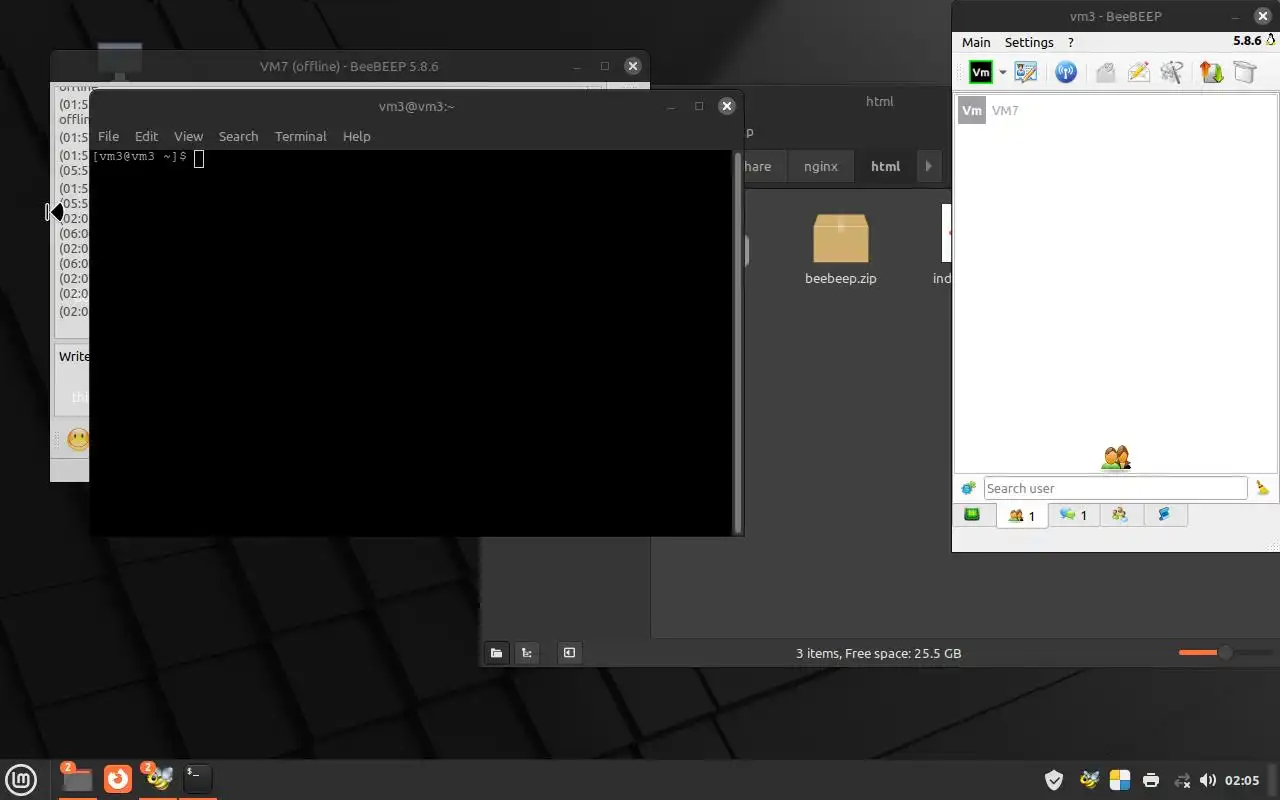
Task: Click the two-people icon in the user panel
Action: click(1116, 458)
